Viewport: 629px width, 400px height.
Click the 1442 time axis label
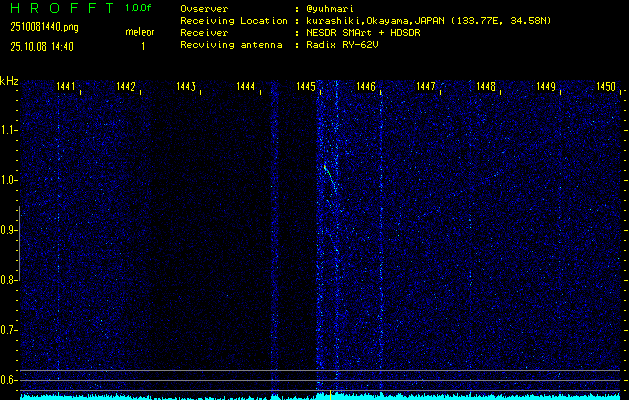(126, 86)
